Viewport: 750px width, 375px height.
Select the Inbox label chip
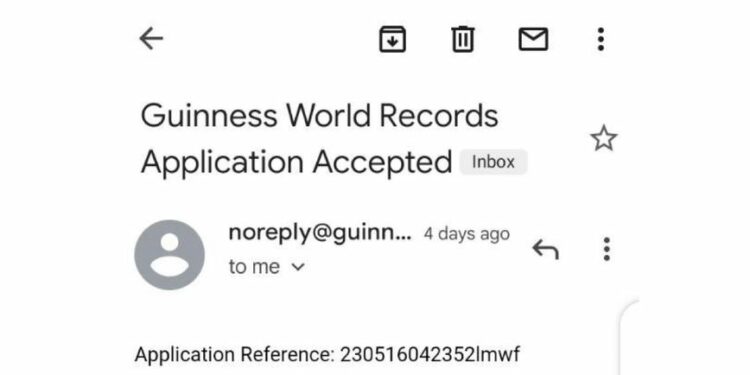[x=493, y=162]
